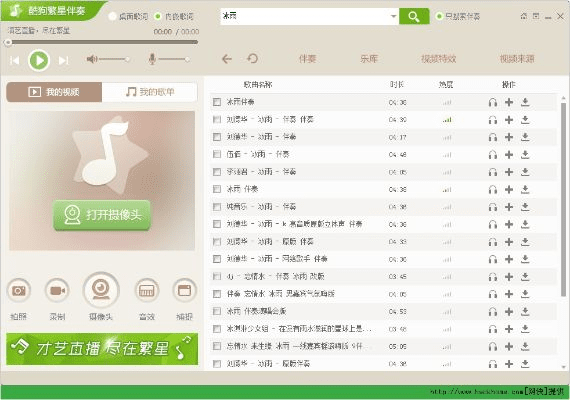Toggle the 只搜索伴奏 option
Viewport: 570px width, 400px height.
(x=439, y=16)
